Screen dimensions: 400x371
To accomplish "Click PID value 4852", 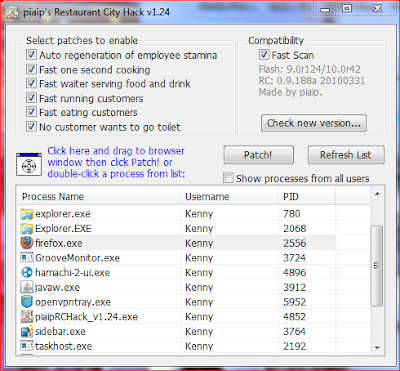I will pyautogui.click(x=294, y=317).
